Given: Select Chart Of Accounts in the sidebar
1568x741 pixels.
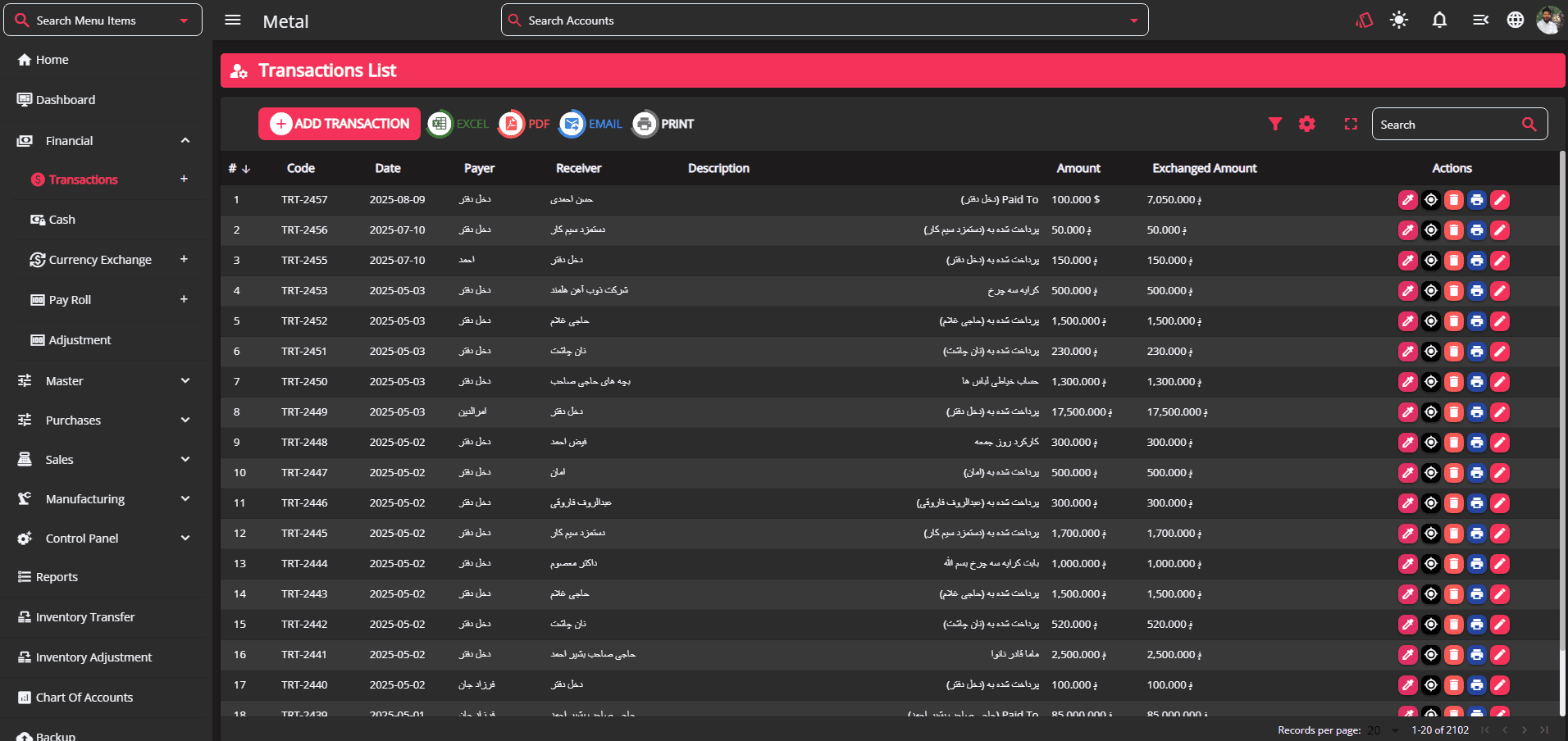Looking at the screenshot, I should click(84, 697).
